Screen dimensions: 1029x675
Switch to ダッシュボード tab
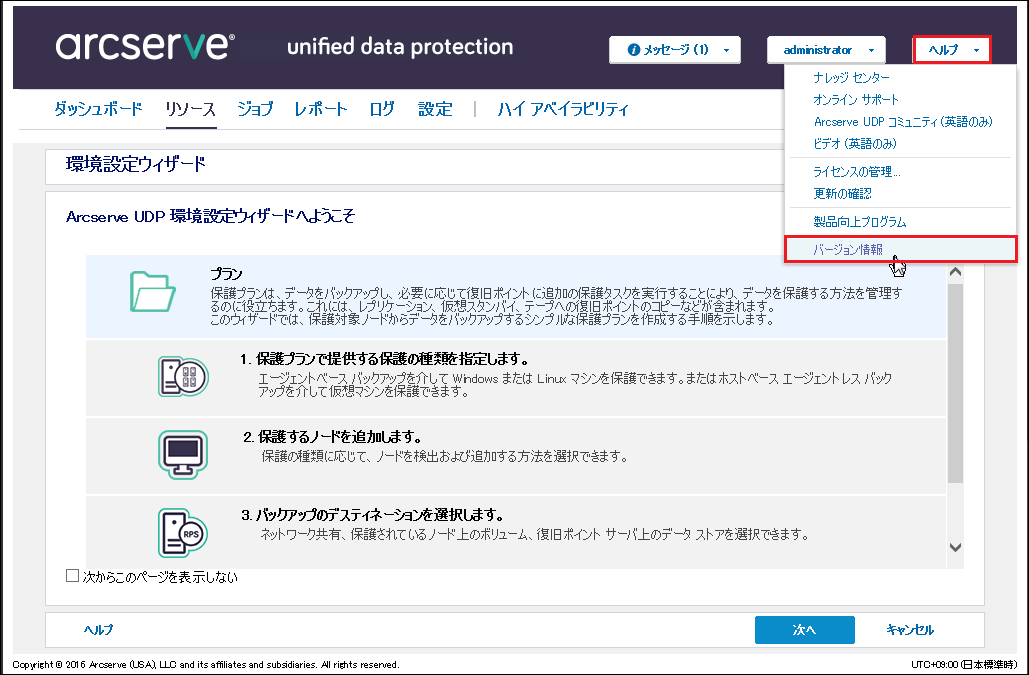(98, 109)
